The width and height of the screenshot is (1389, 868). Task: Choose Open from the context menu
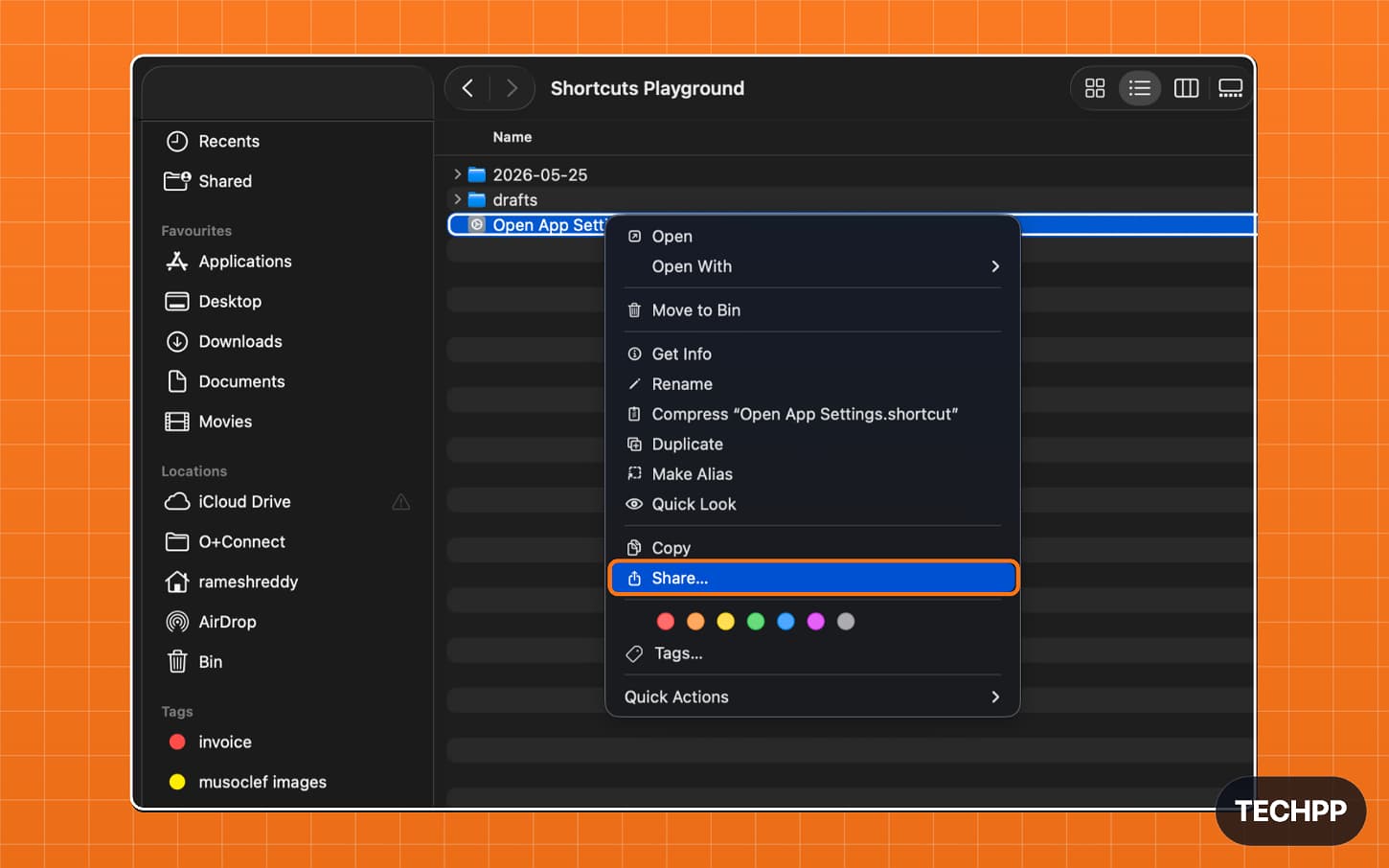(812, 237)
